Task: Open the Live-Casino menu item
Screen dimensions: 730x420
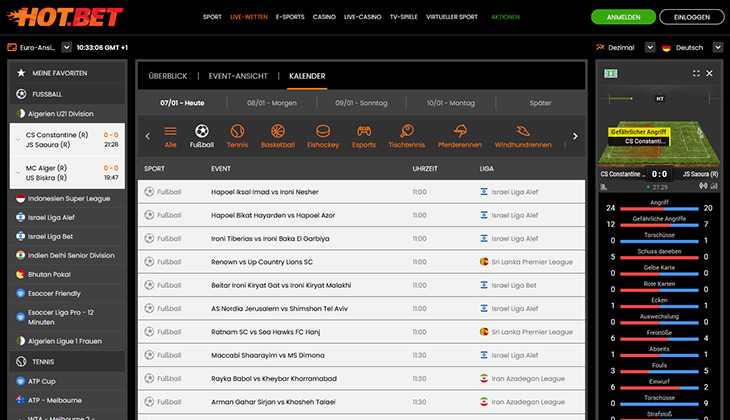Action: pyautogui.click(x=362, y=17)
